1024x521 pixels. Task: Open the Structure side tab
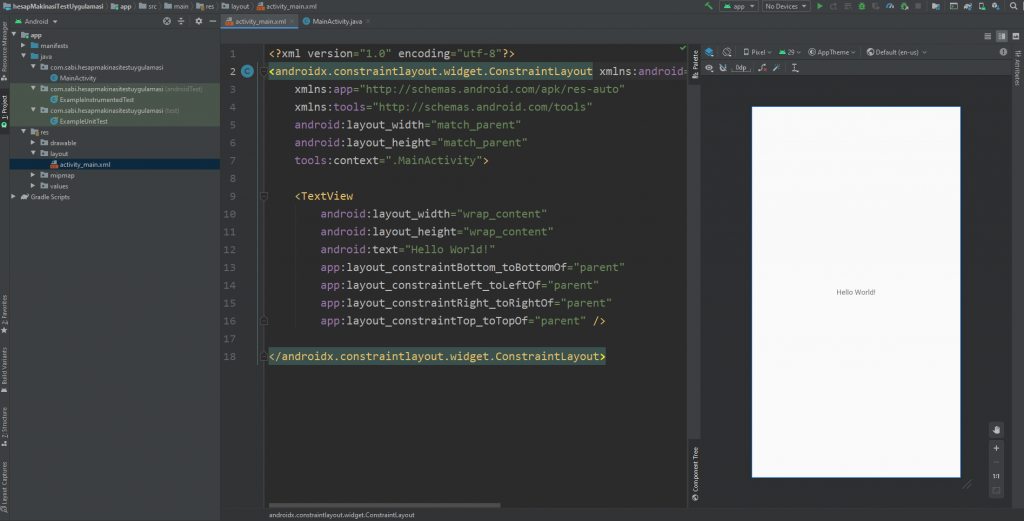coord(5,426)
